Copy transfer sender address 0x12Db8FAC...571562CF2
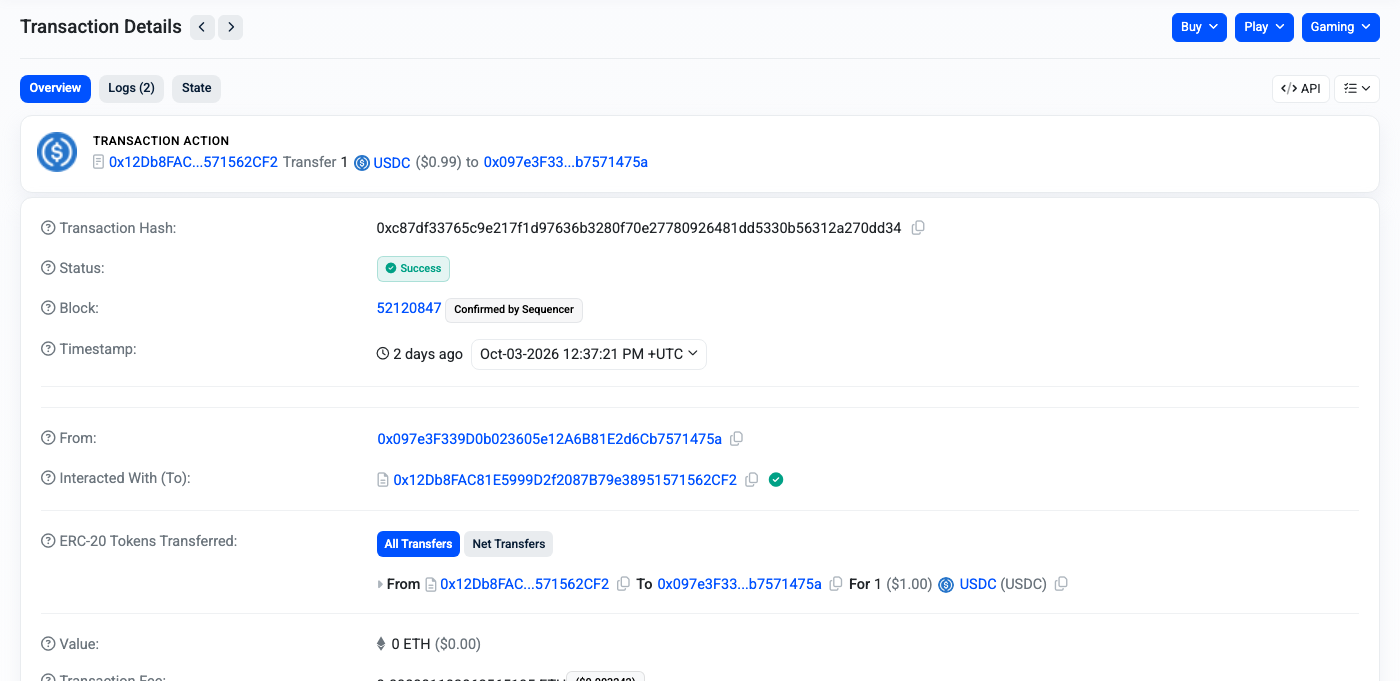 pyautogui.click(x=624, y=583)
